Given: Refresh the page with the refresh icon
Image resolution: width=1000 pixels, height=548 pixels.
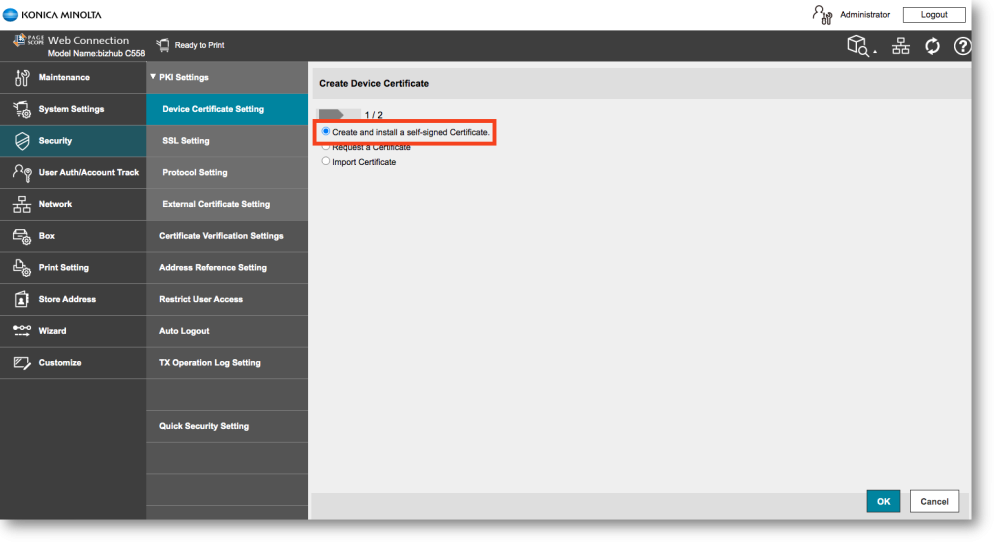Looking at the screenshot, I should (x=932, y=46).
